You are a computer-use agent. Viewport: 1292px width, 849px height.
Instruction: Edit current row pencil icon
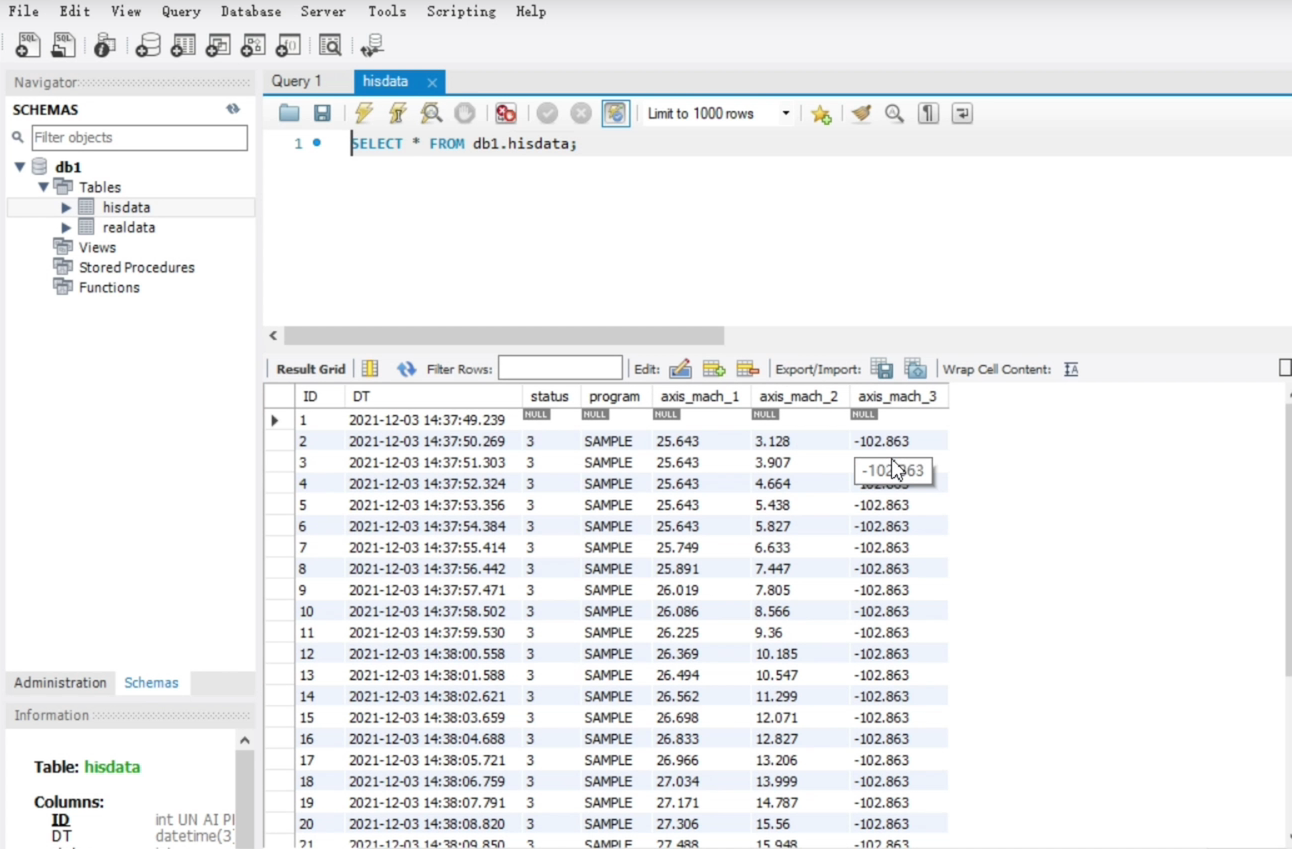(681, 369)
